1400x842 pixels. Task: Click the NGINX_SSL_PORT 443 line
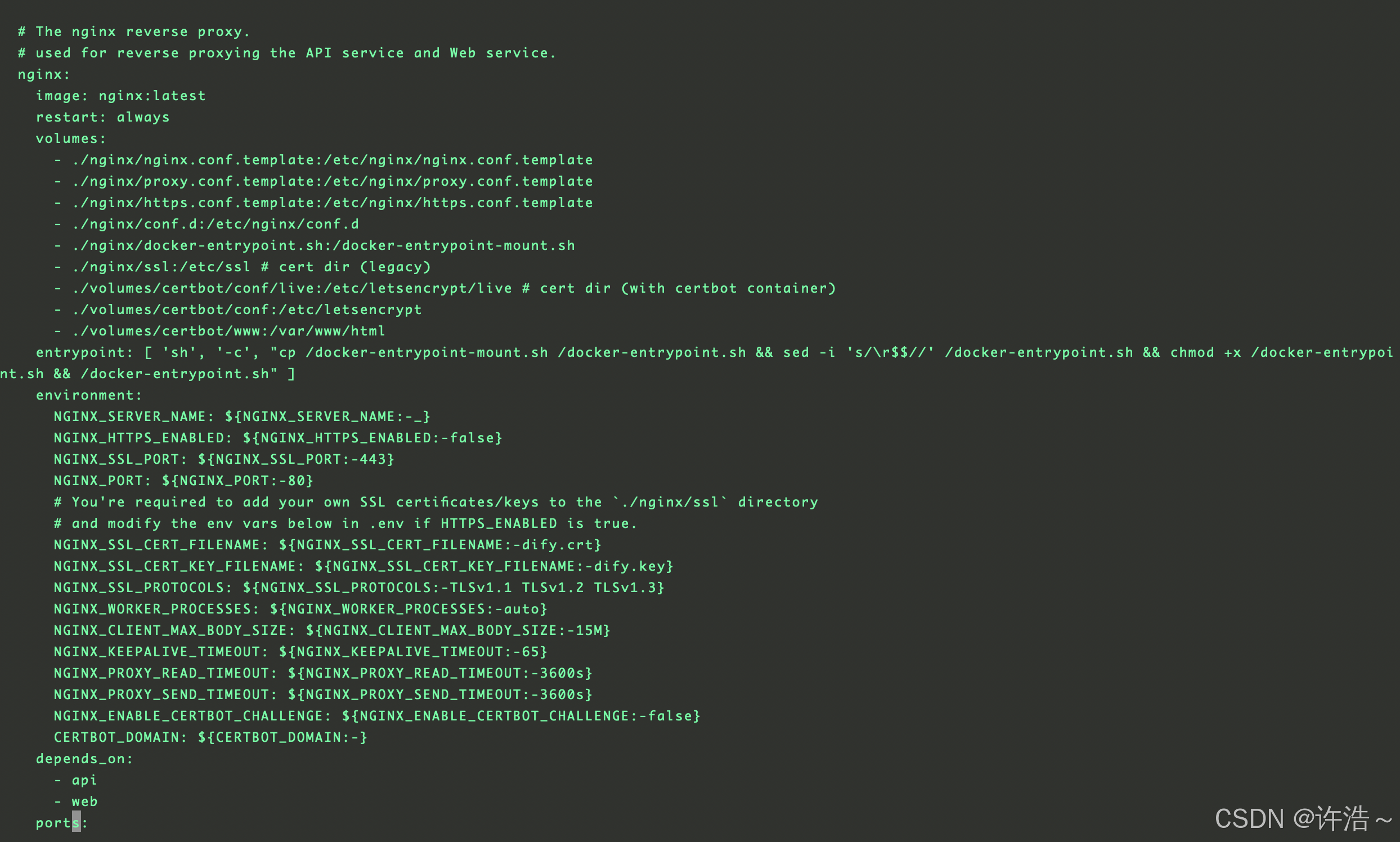[224, 460]
